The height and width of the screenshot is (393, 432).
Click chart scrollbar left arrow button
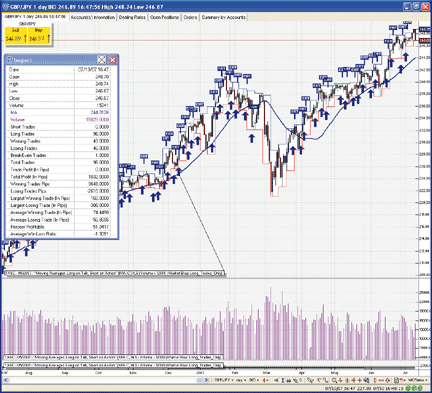[x=5, y=380]
